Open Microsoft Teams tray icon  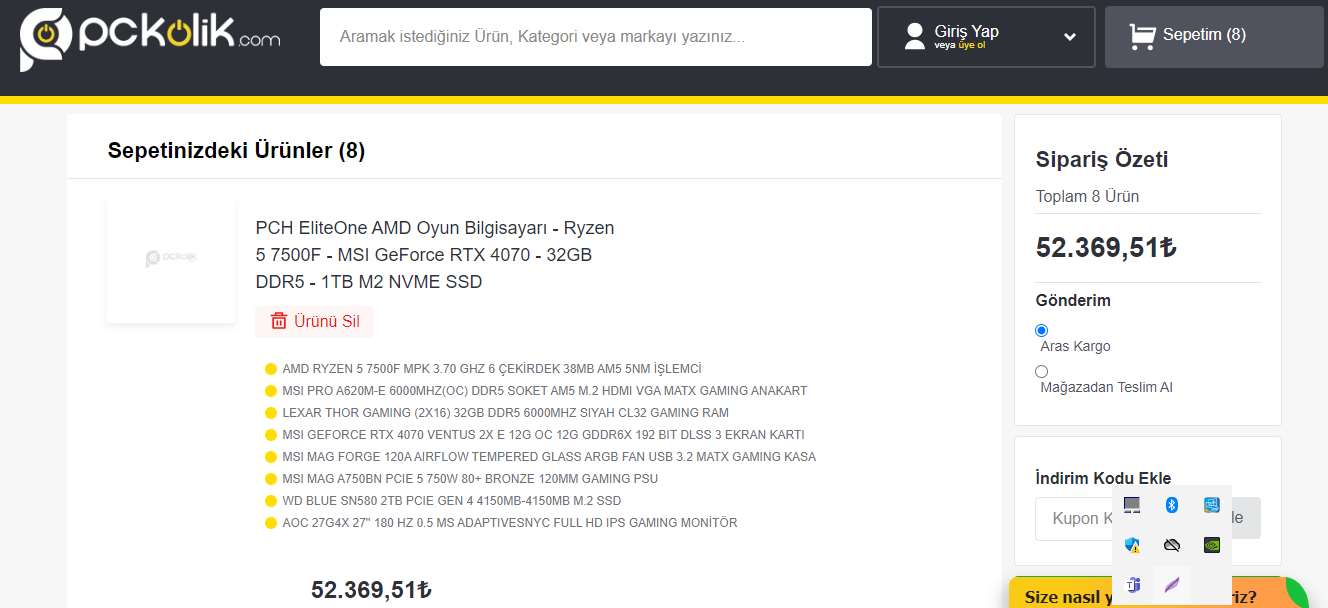point(1132,585)
